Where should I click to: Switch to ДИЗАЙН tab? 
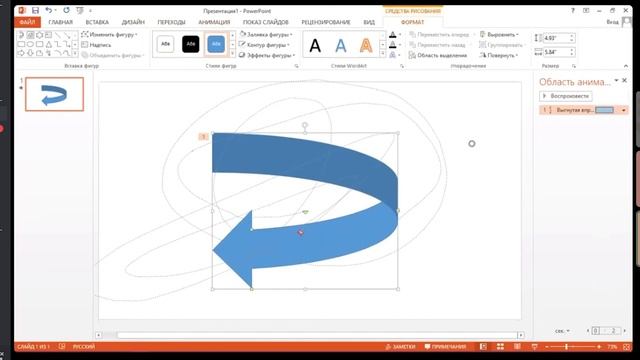click(133, 22)
